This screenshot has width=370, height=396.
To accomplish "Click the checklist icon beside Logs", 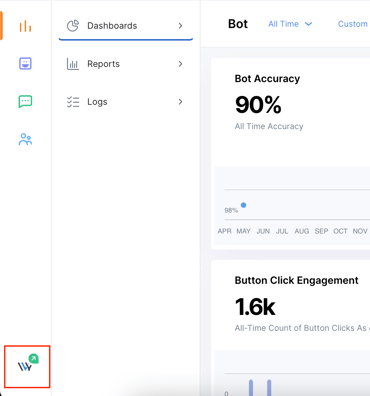I will click(73, 102).
